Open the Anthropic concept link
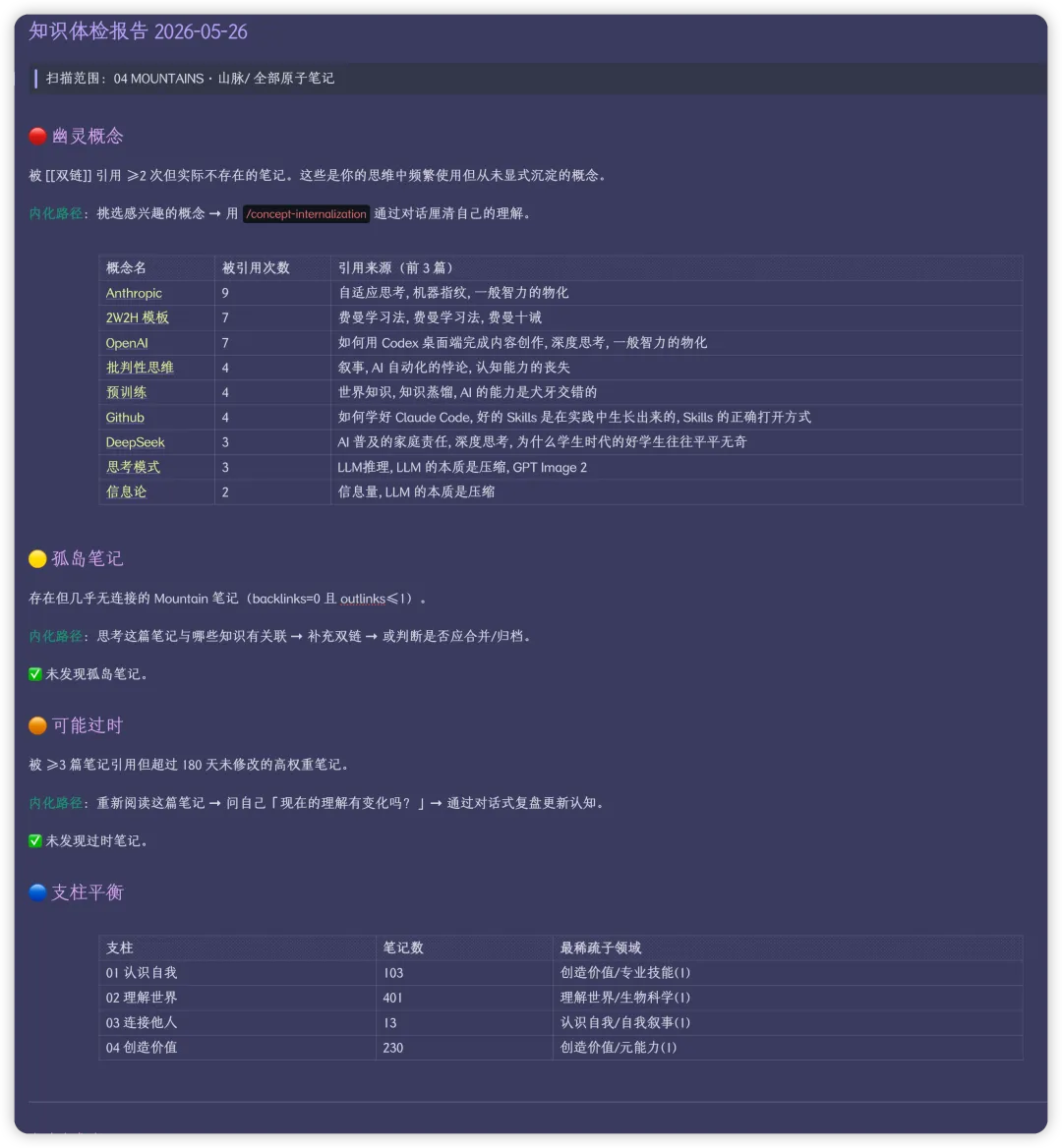This screenshot has width=1062, height=1148. 134,293
